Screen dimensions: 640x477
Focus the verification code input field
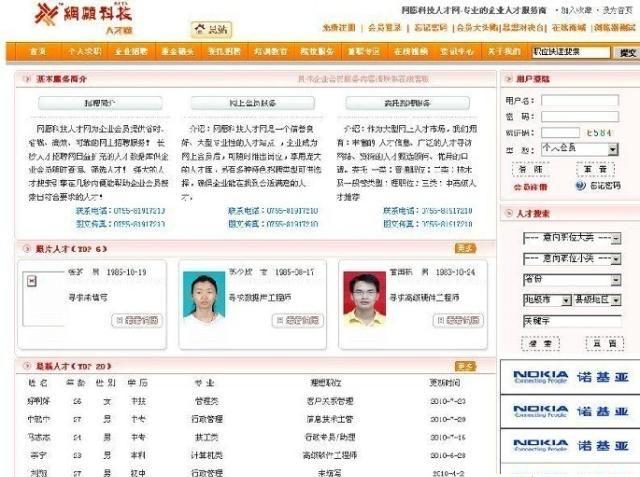tap(560, 133)
